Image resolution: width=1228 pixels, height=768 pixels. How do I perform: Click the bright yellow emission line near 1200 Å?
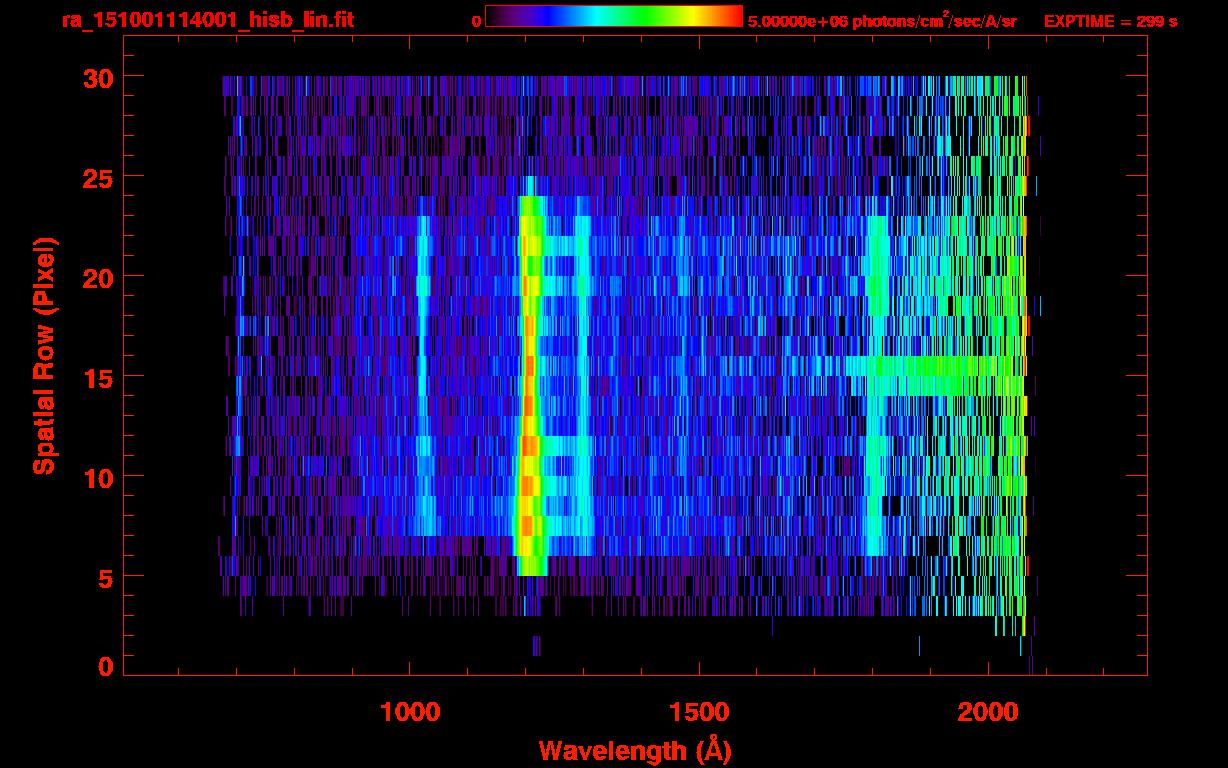tap(529, 400)
